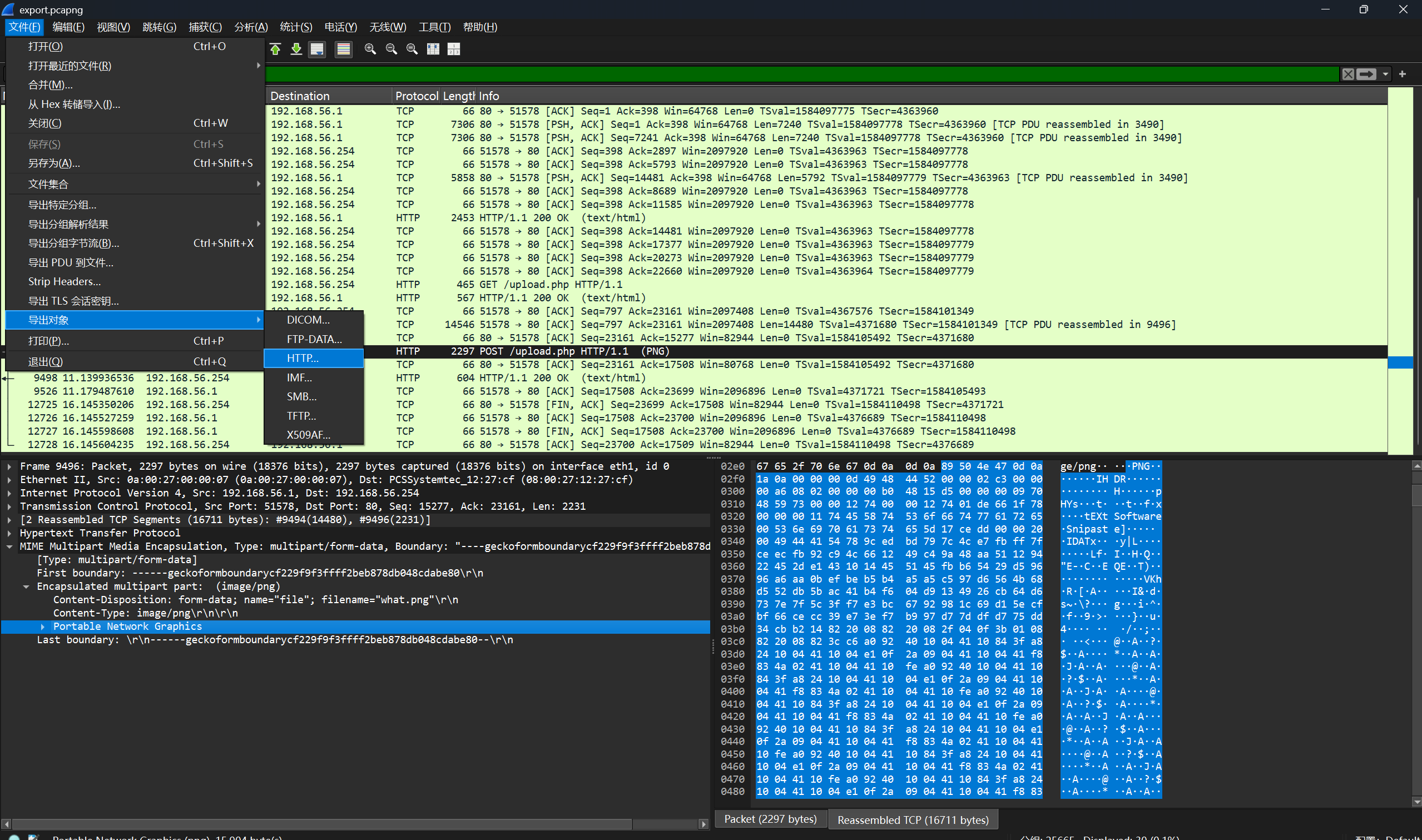Toggle auto-scroll during live capture
Screen dimensions: 1422x840
317,49
